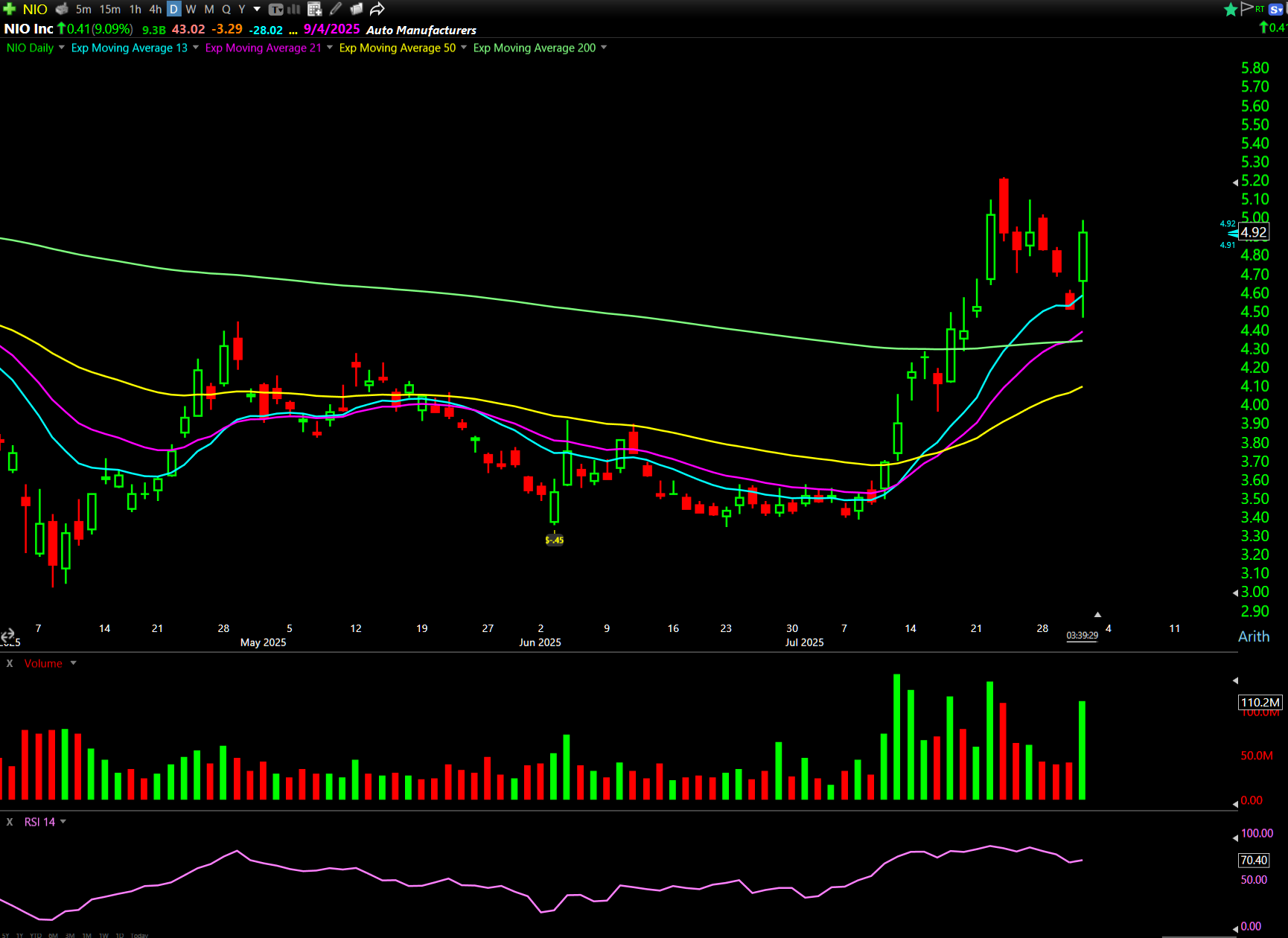This screenshot has height=938, width=1288.
Task: Click the NIO Inc company name
Action: pos(28,29)
